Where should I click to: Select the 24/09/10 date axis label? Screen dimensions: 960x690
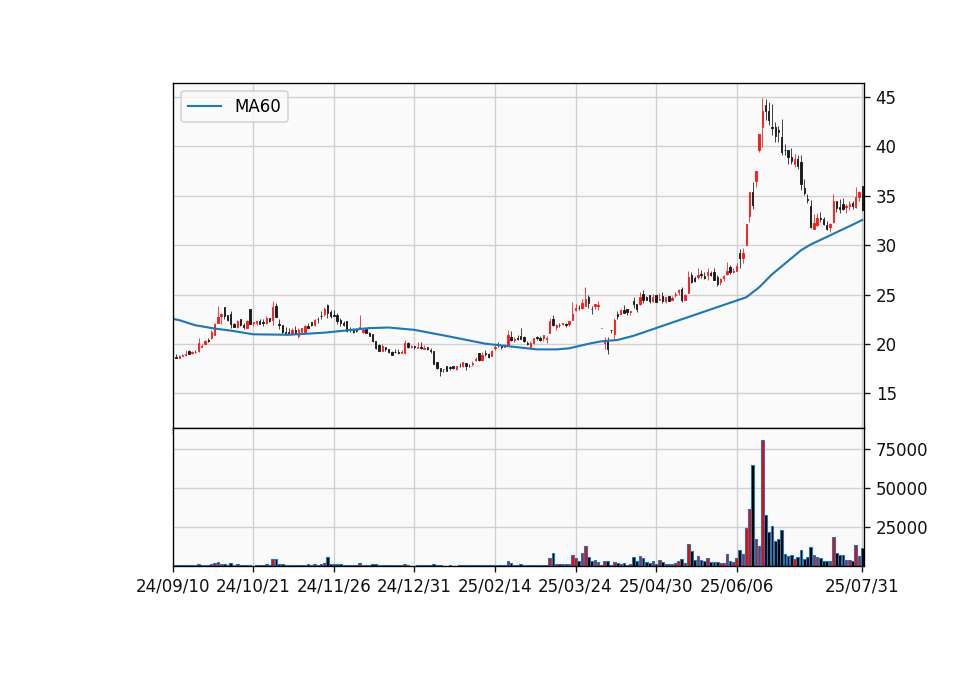click(173, 586)
